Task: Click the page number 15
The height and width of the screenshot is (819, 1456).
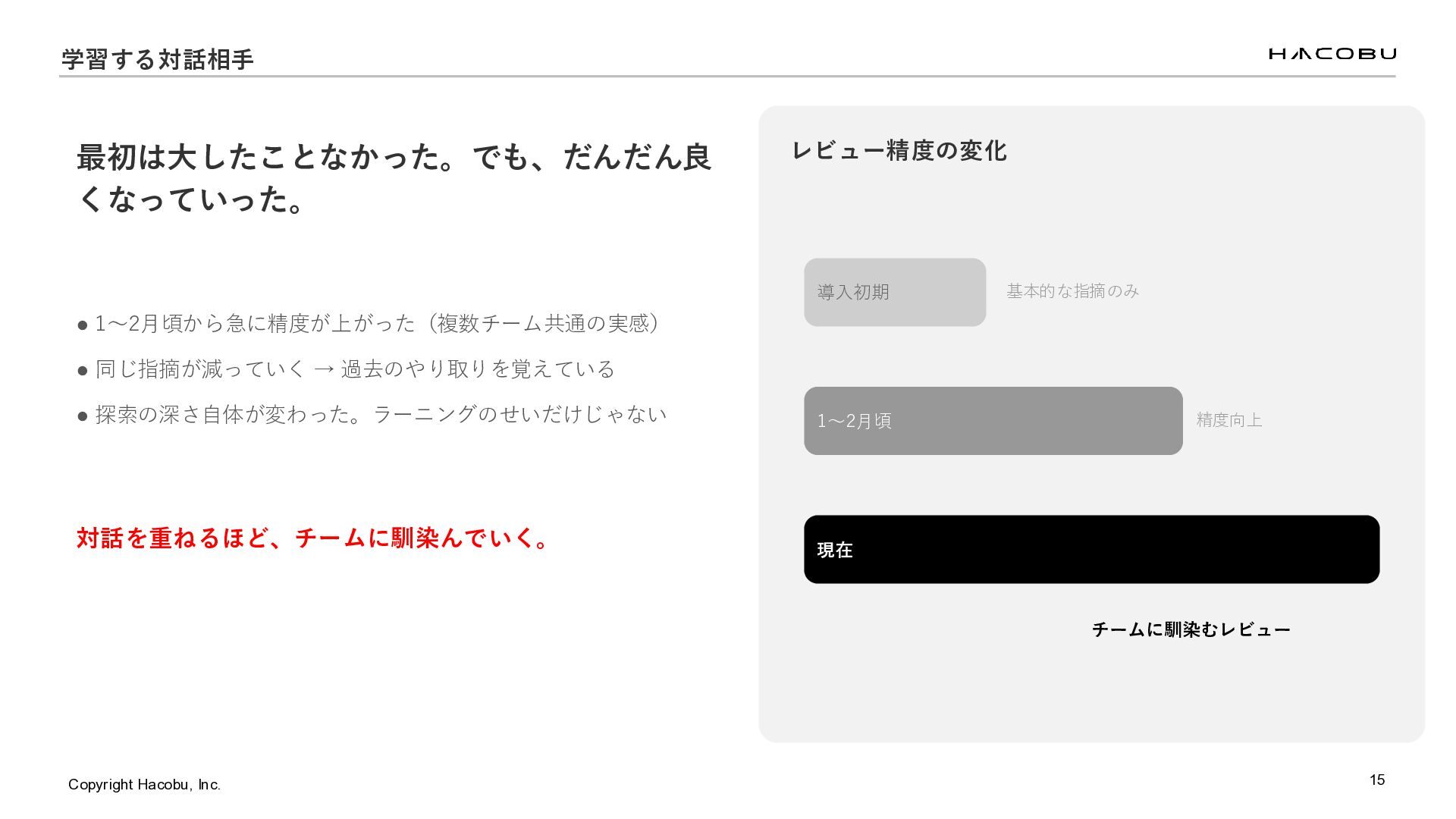Action: coord(1376,780)
